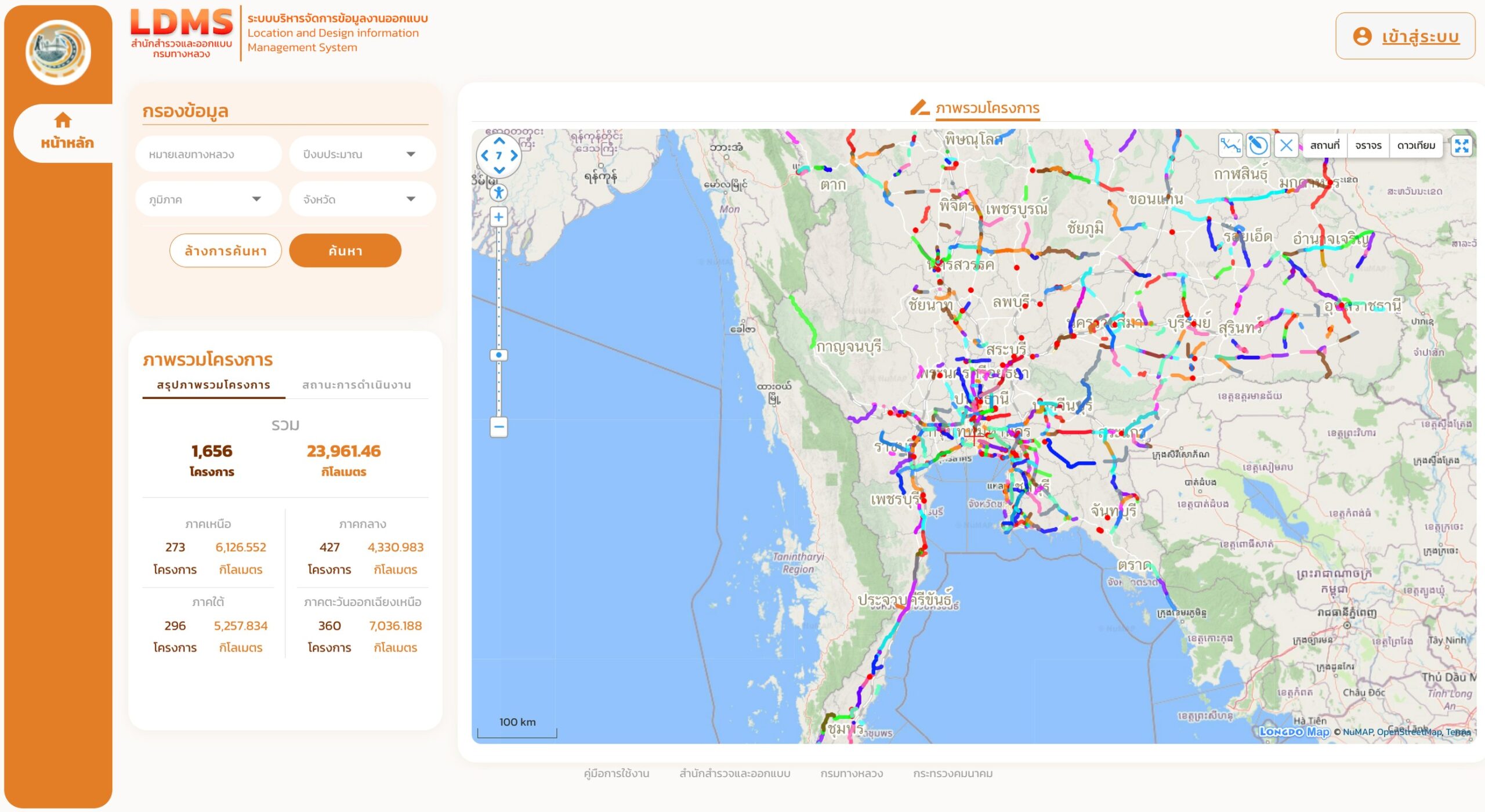Enable the จราจร traffic layer
The width and height of the screenshot is (1485, 812).
(x=1368, y=146)
